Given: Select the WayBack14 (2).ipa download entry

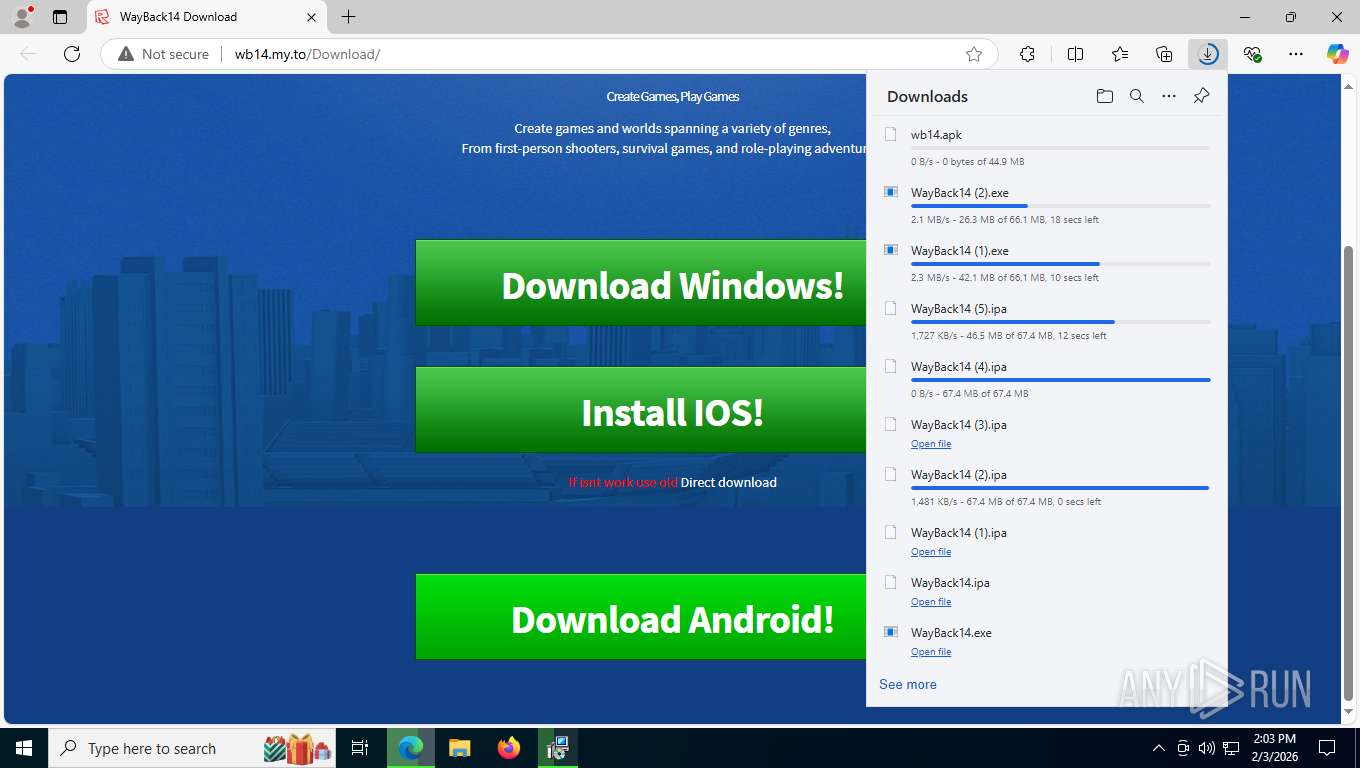Looking at the screenshot, I should (x=1045, y=486).
